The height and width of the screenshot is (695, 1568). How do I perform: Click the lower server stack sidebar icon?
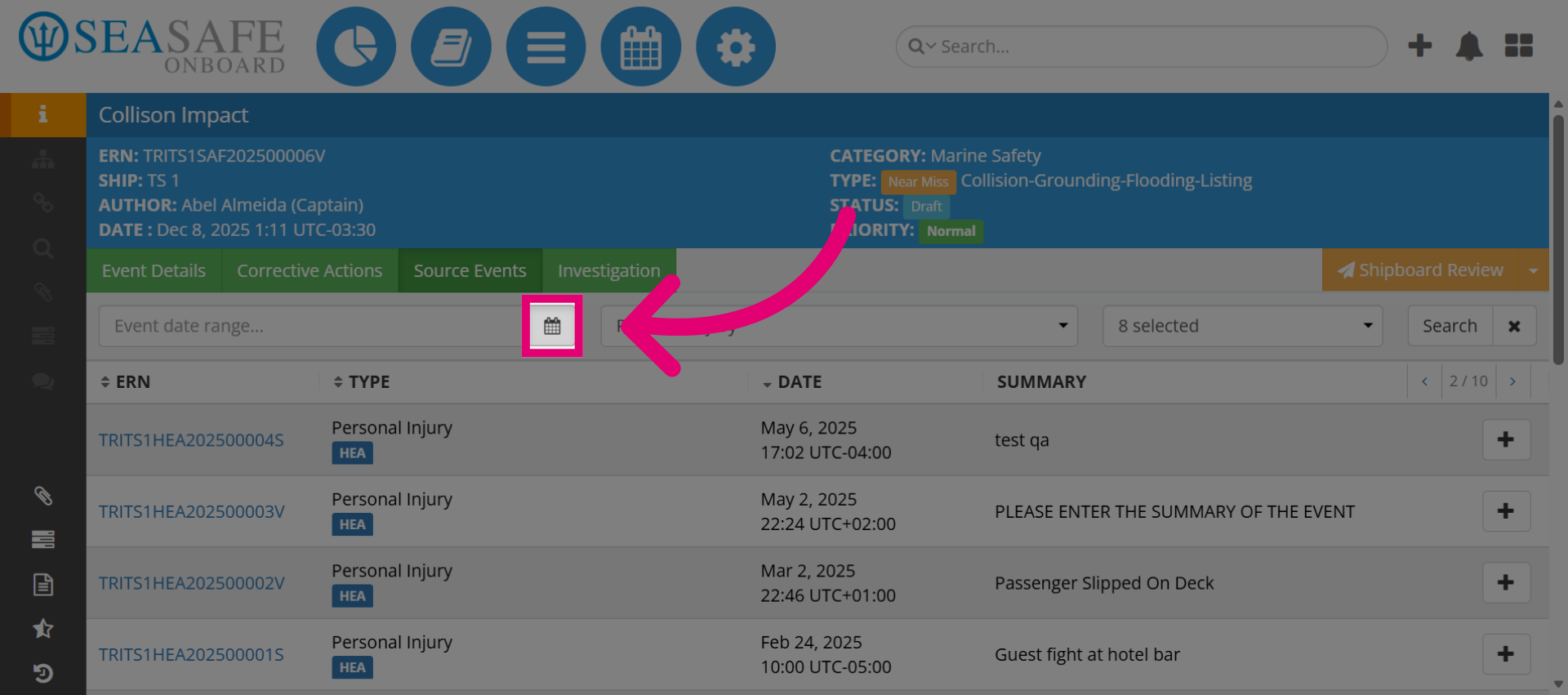(x=42, y=540)
